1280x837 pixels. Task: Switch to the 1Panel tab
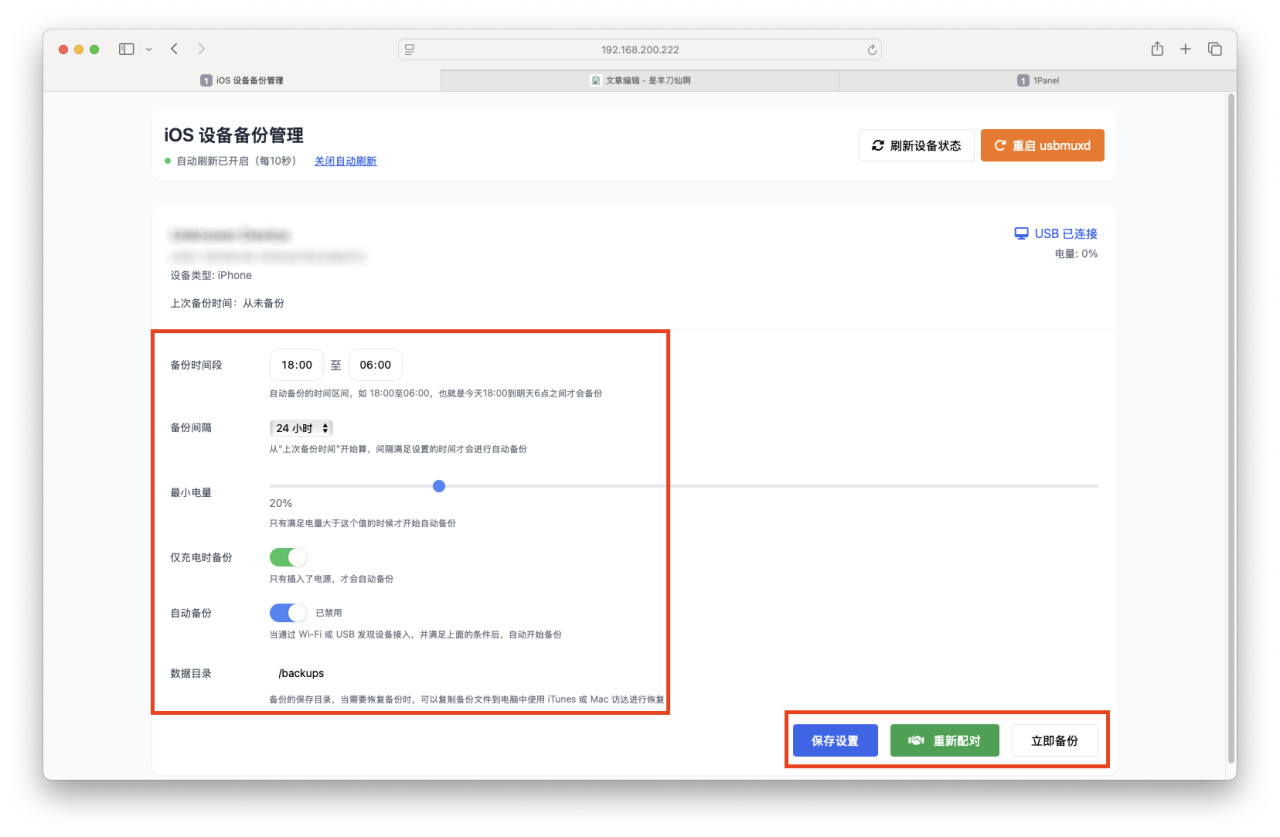[1037, 80]
